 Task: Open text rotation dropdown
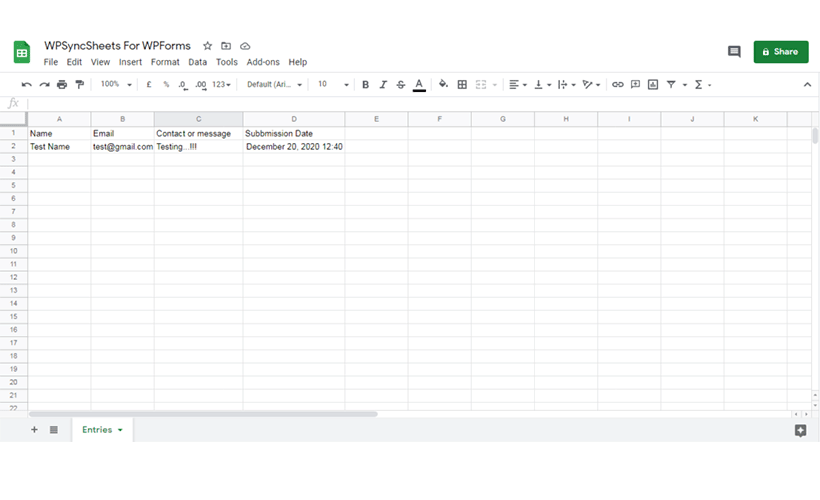(x=591, y=84)
